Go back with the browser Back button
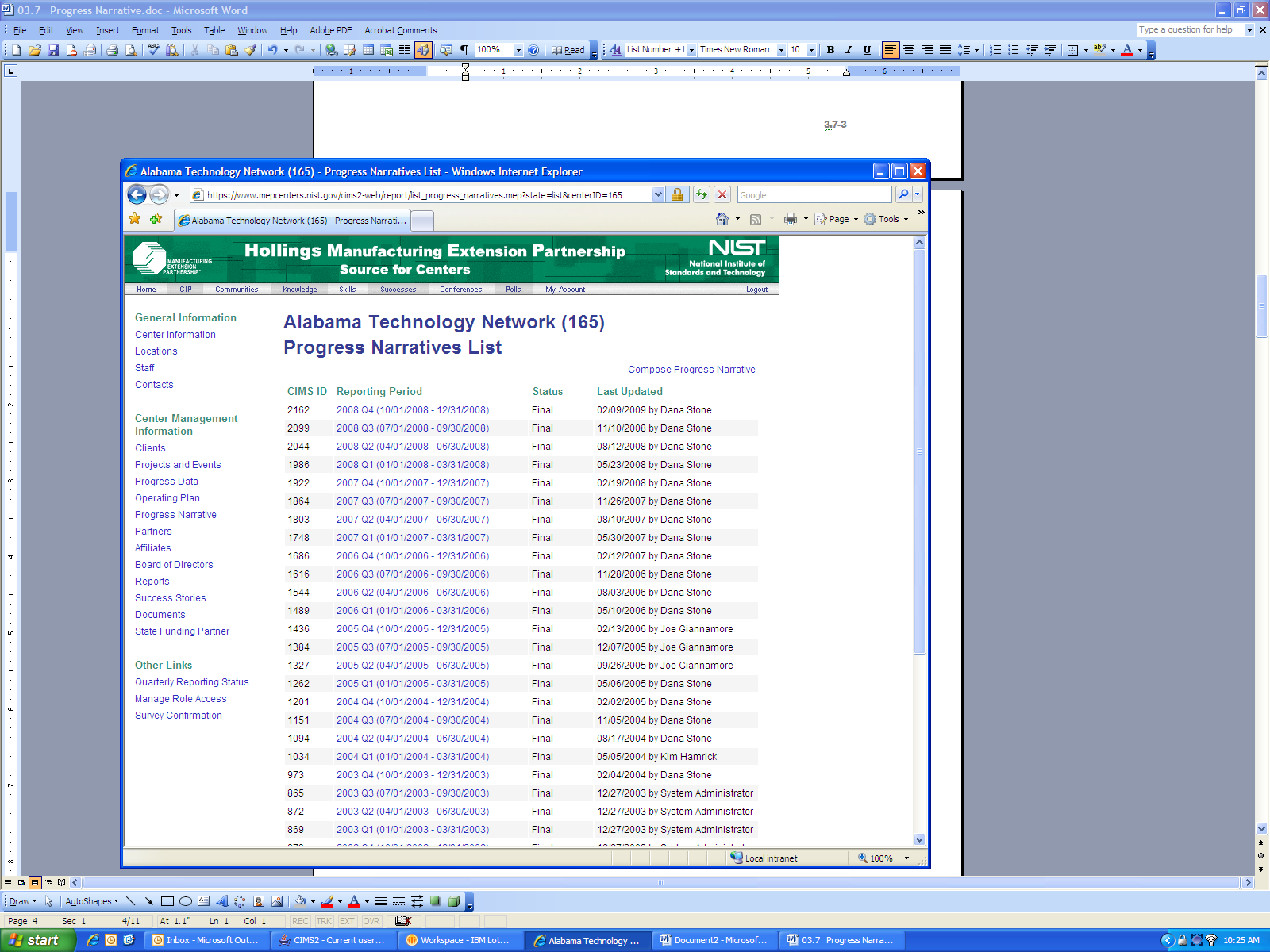Viewport: 1270px width, 952px height. (x=137, y=194)
